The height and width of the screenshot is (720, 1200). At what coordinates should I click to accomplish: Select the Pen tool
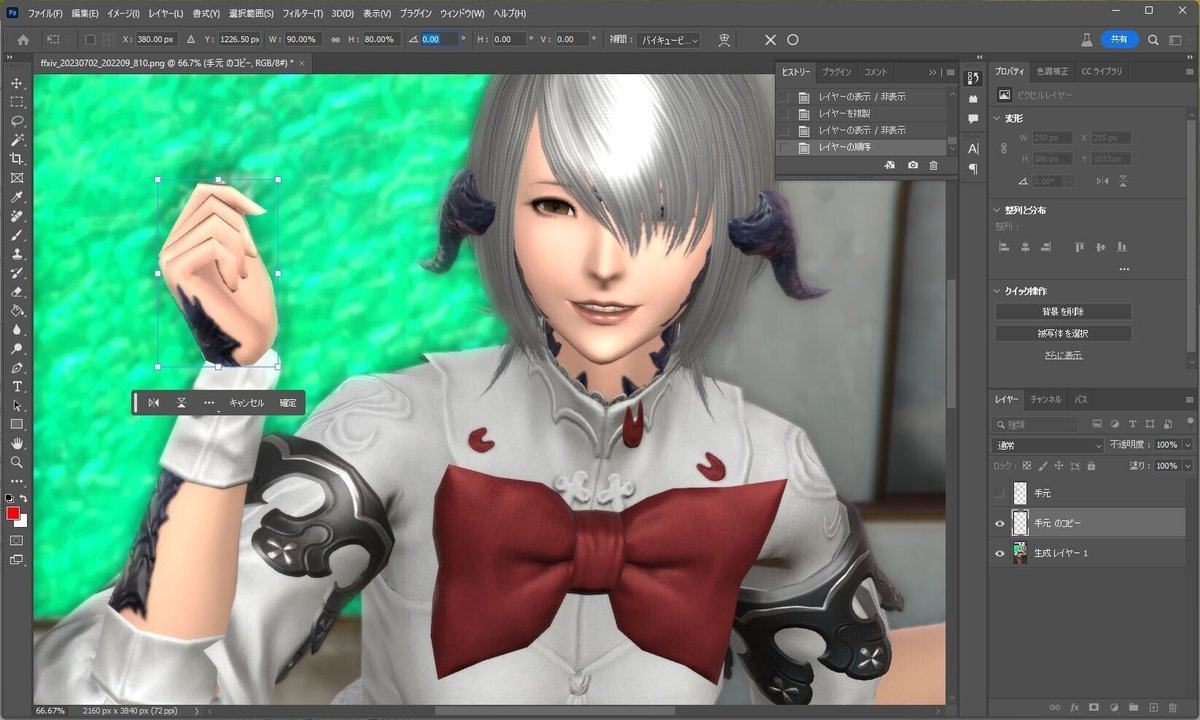tap(17, 368)
